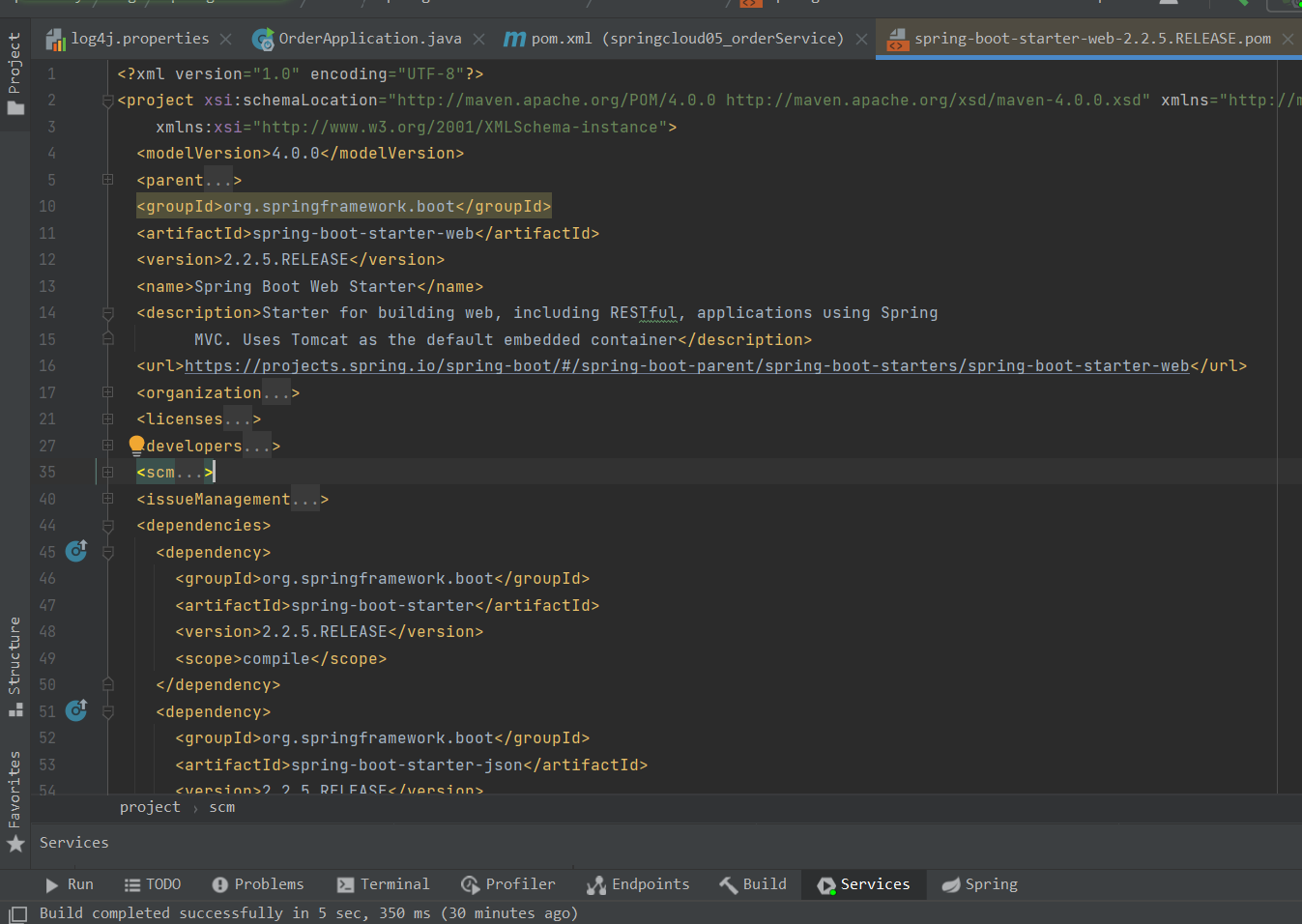Click line number 44 in the gutter
1302x924 pixels.
pyautogui.click(x=47, y=526)
